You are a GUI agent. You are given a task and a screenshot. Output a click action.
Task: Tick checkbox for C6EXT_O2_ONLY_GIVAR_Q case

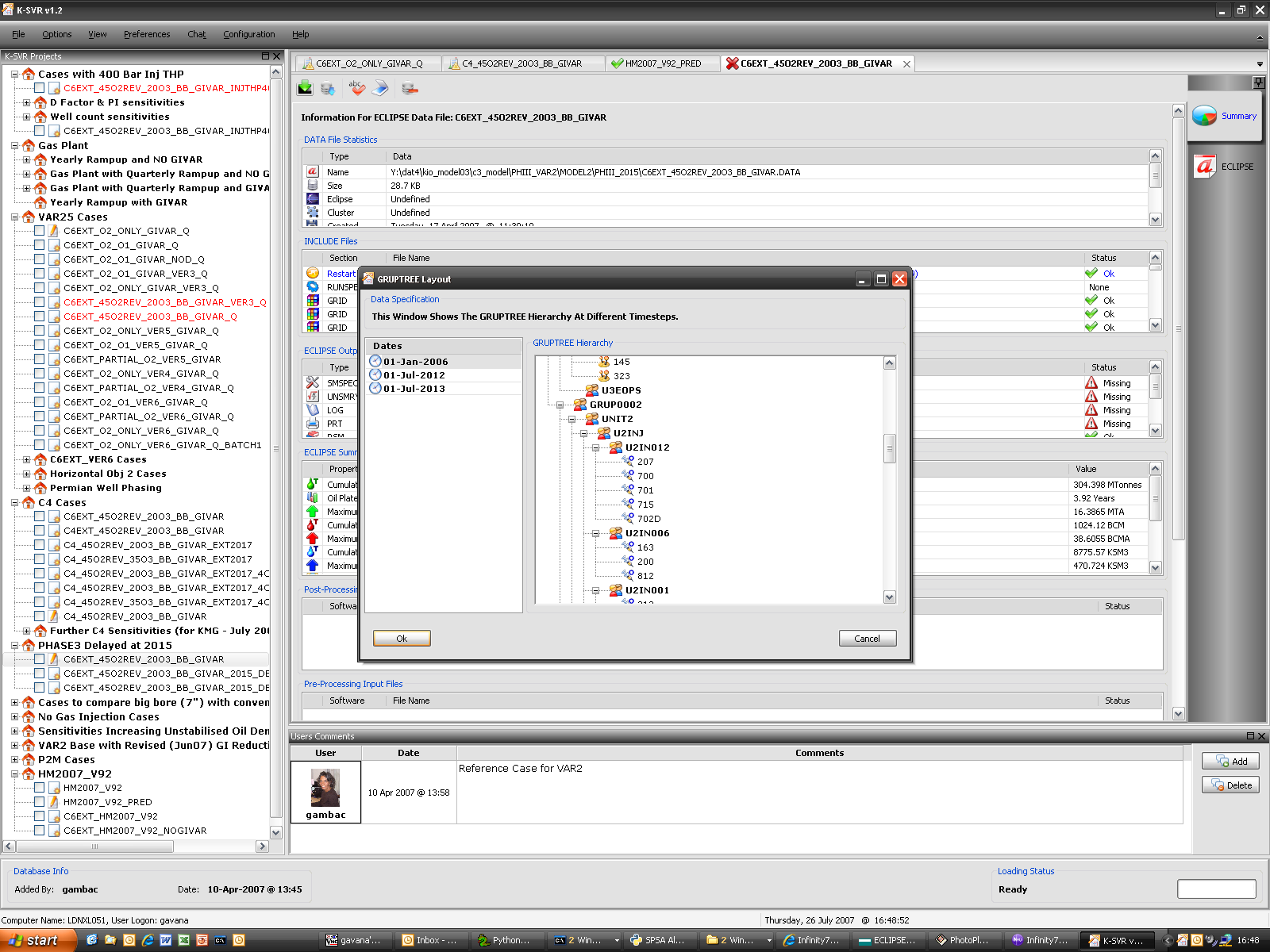coord(39,231)
